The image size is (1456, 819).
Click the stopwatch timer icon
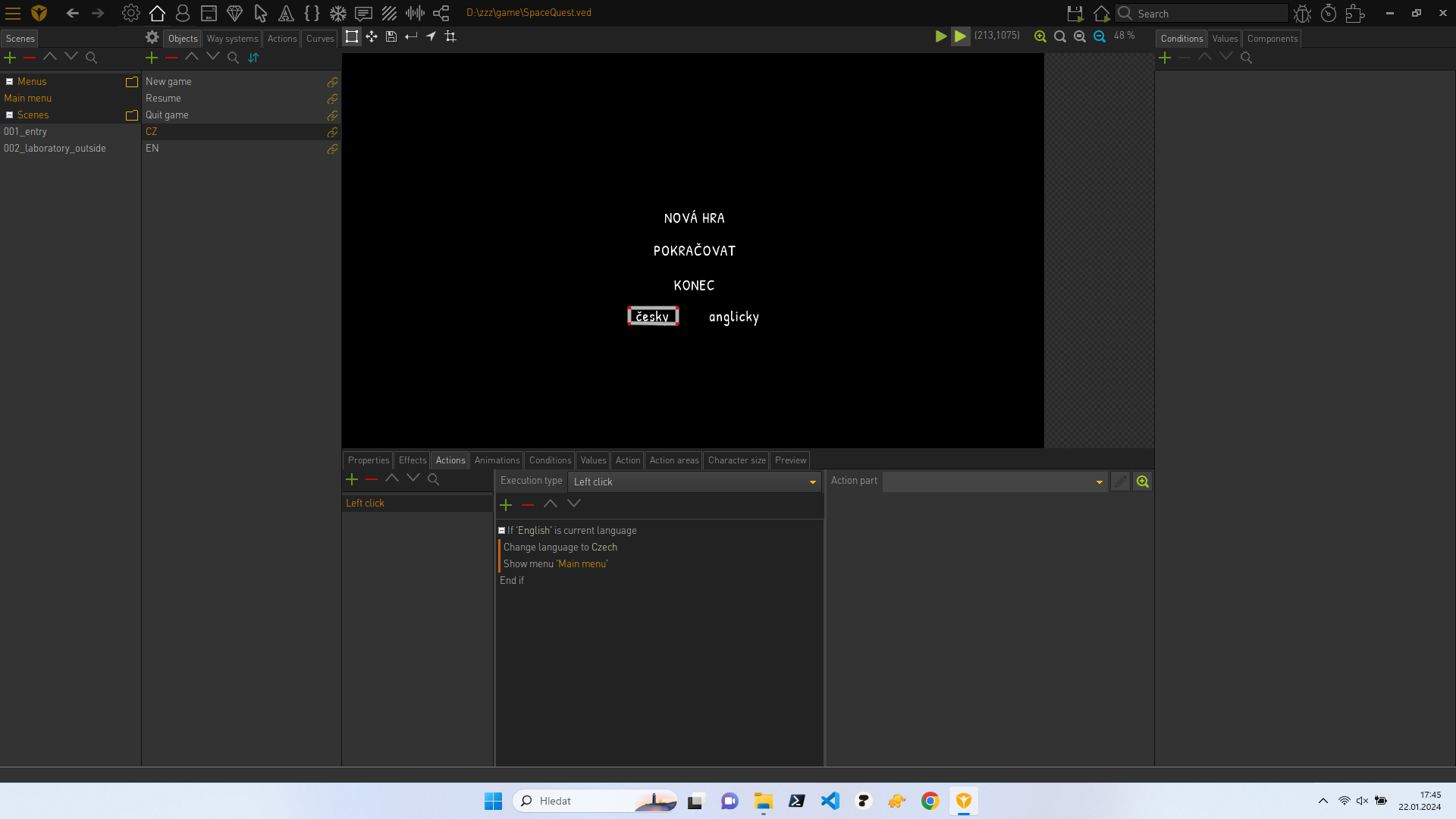coord(1328,13)
